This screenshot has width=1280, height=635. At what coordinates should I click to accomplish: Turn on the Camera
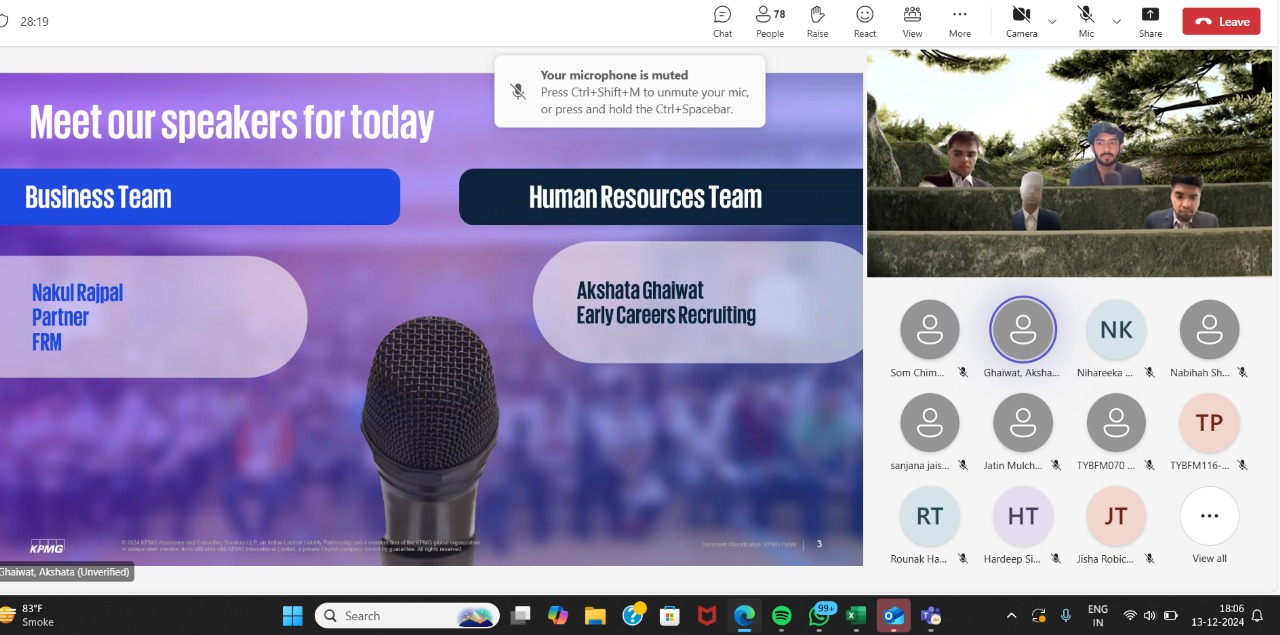[x=1021, y=20]
